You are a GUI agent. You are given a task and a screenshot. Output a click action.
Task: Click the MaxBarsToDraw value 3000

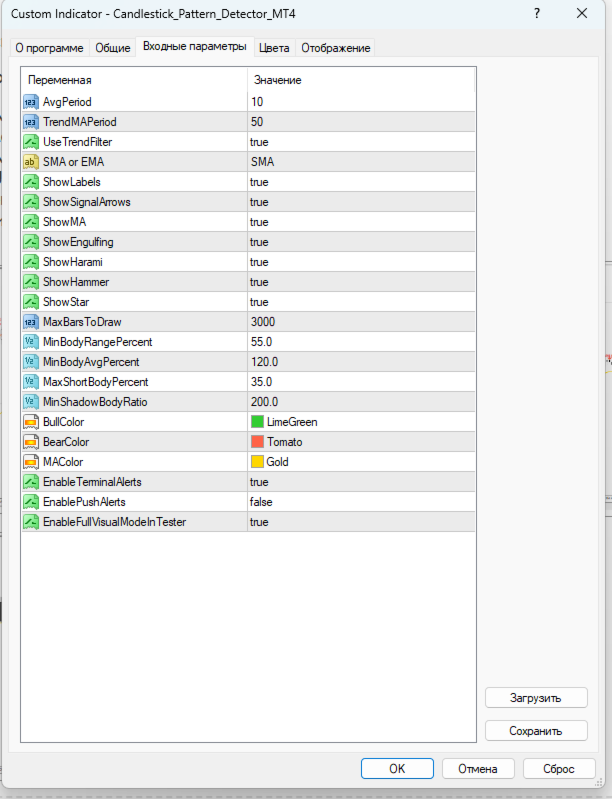click(x=263, y=322)
